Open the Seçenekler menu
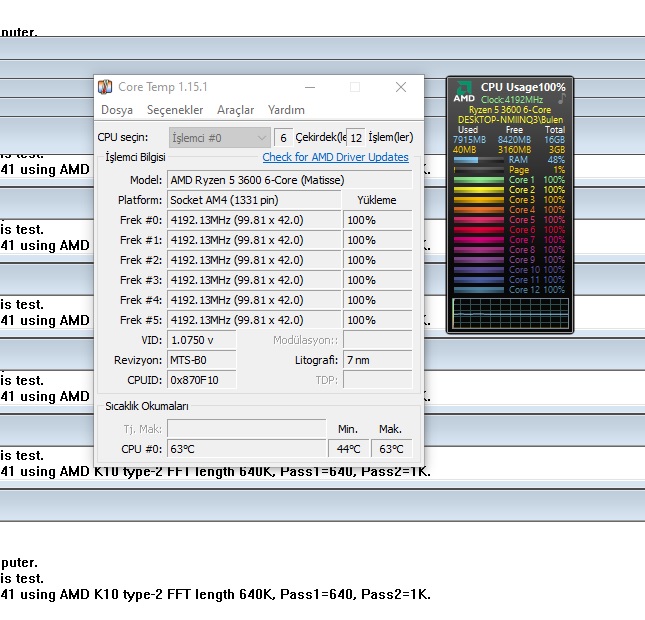 (175, 110)
